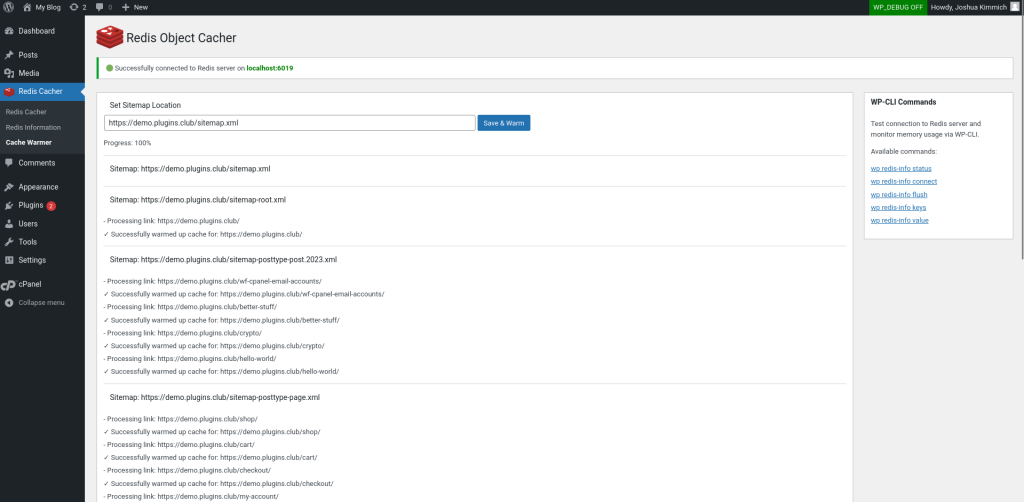Click the Plugins plug icon

coord(9,205)
